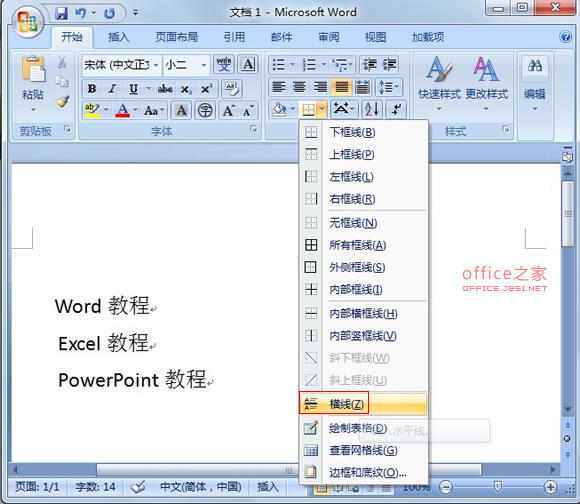580x504 pixels.
Task: Open 更改样式 change styles menu
Action: [x=486, y=83]
